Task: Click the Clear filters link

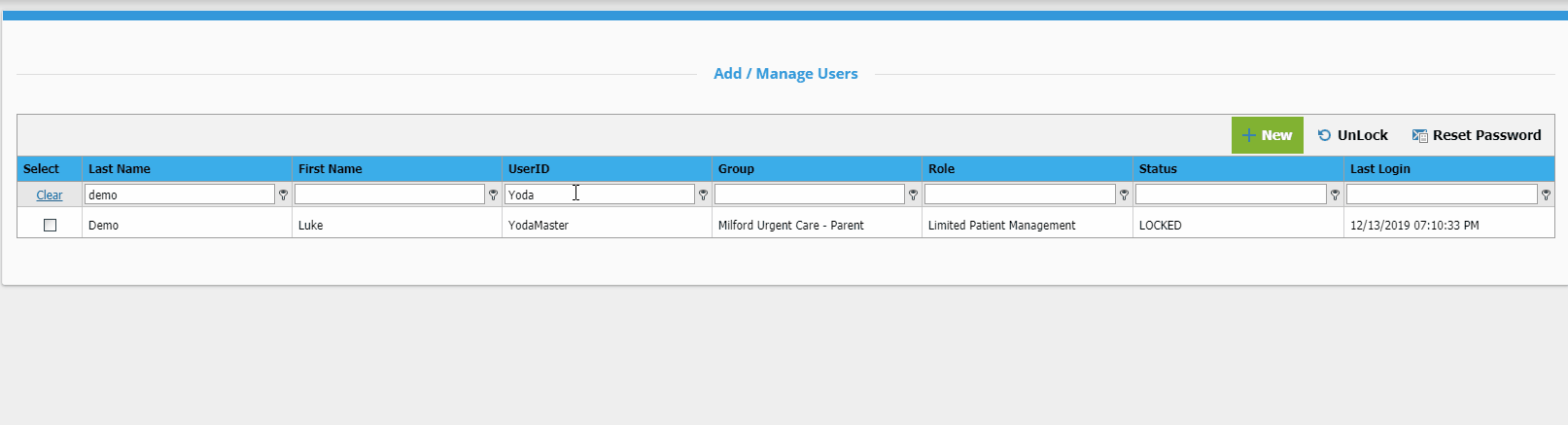Action: click(x=50, y=195)
